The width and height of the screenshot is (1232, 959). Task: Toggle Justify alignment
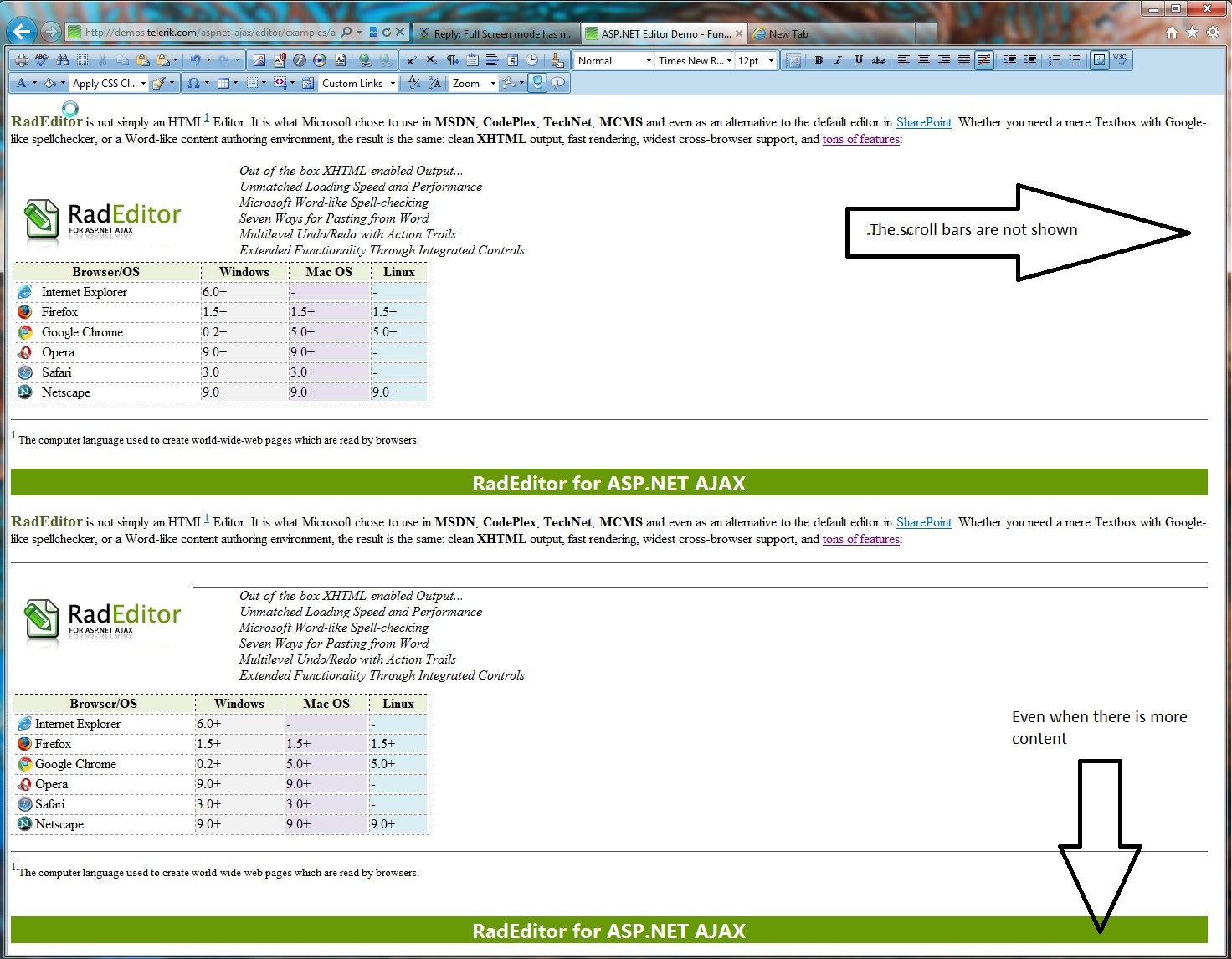[964, 60]
